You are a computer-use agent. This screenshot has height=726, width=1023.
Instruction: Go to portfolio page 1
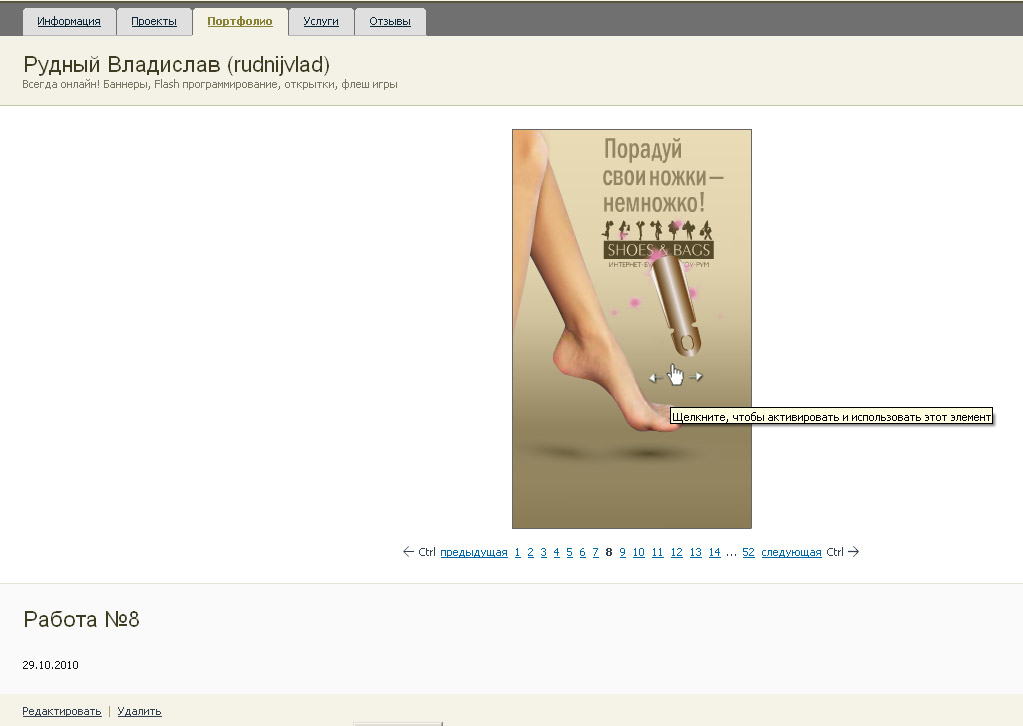(517, 552)
